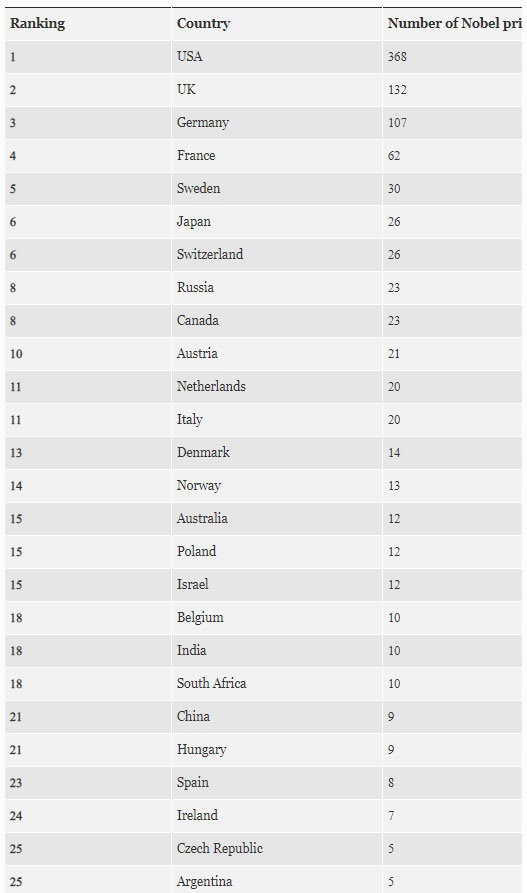Click the Hungary country cell
This screenshot has width=527, height=893.
point(276,751)
